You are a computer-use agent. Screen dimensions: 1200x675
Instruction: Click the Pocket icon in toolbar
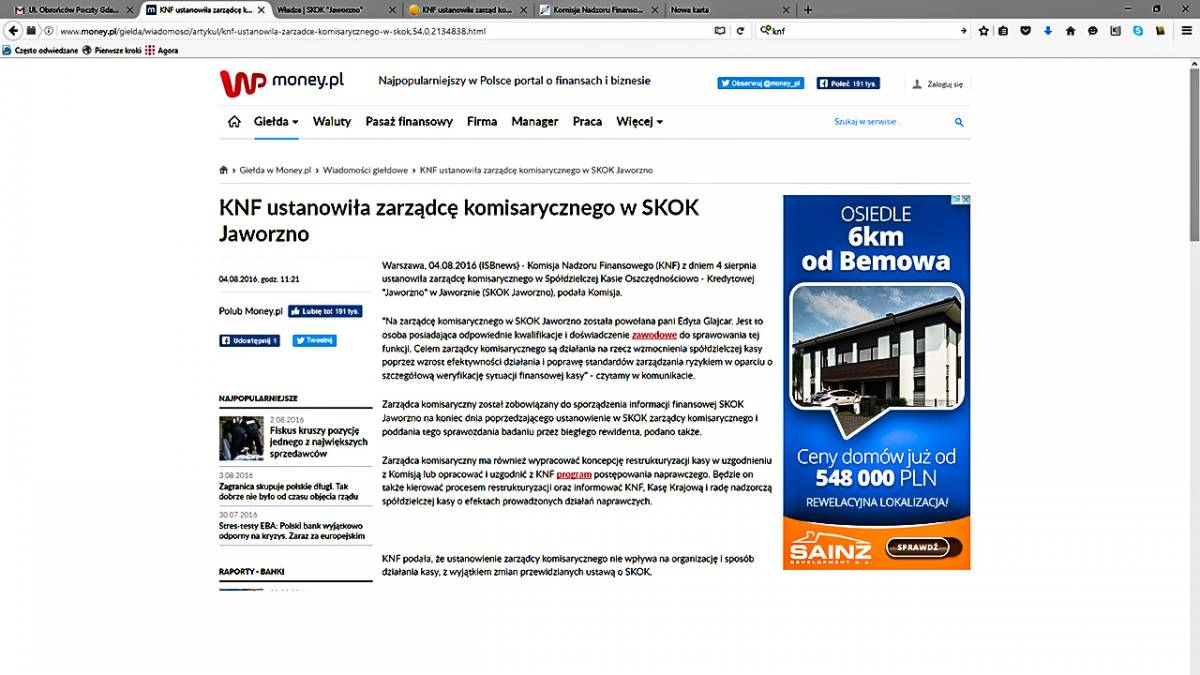pos(1027,31)
